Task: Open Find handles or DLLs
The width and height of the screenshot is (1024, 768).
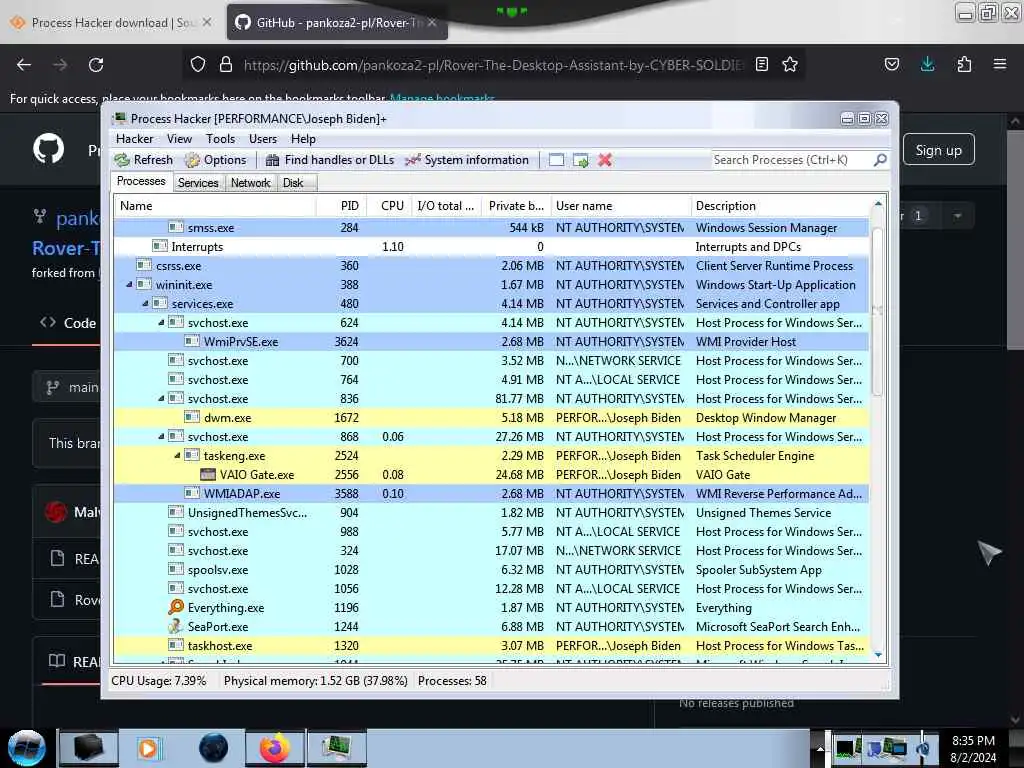Action: [330, 160]
